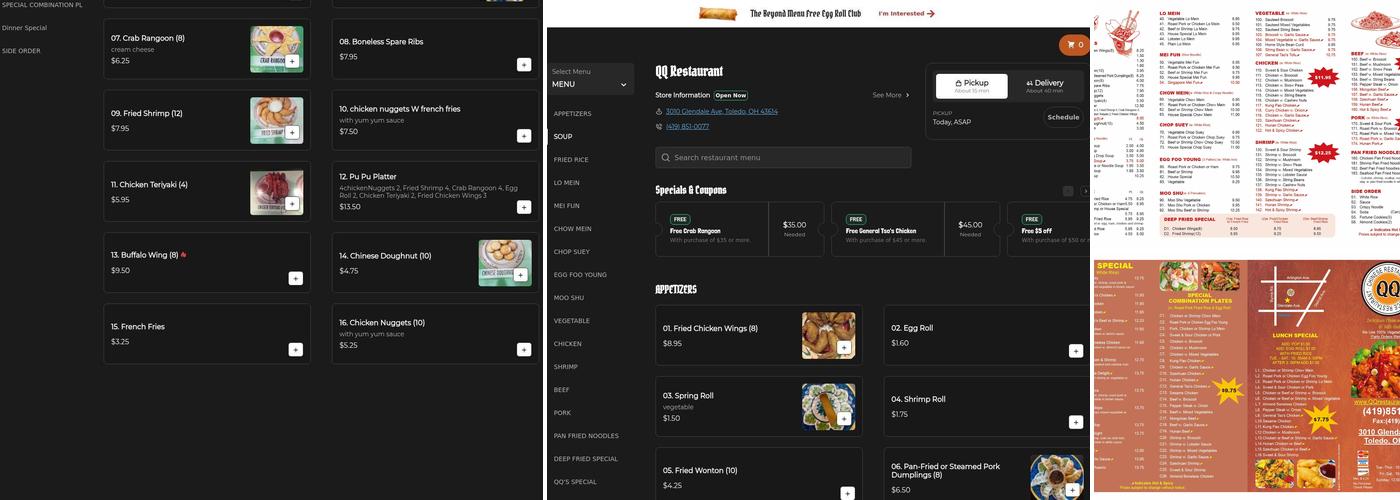Switch order type to Delivery
Image resolution: width=1400 pixels, height=500 pixels.
click(1044, 86)
